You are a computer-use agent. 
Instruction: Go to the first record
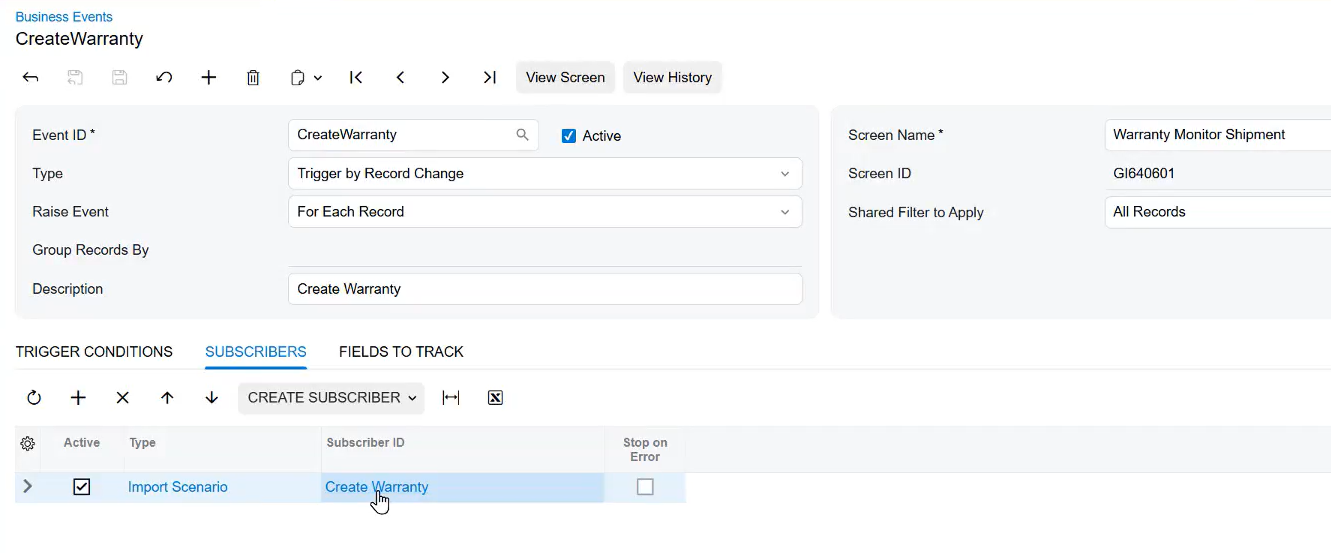point(356,77)
